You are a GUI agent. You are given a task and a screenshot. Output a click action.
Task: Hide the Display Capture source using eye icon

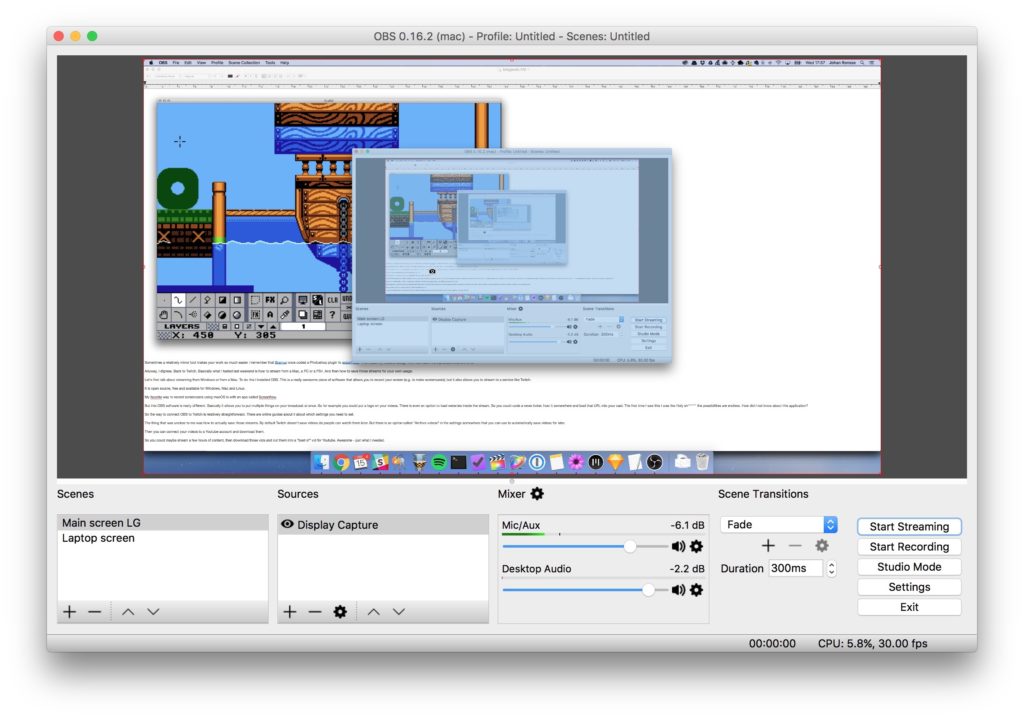point(287,524)
